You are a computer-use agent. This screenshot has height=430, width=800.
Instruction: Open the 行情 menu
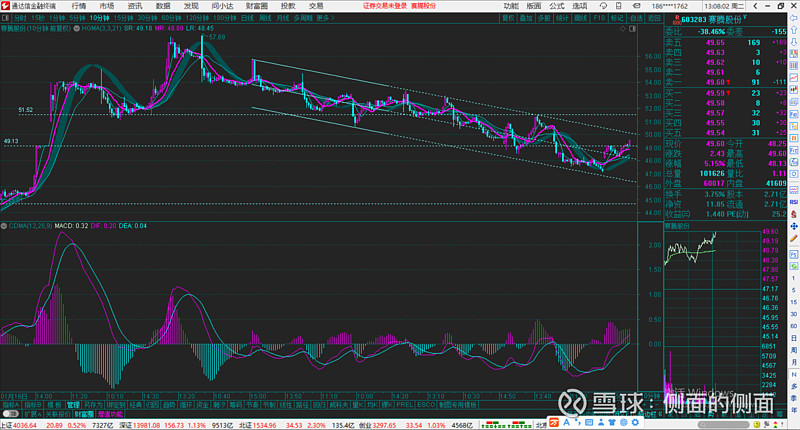pos(79,6)
